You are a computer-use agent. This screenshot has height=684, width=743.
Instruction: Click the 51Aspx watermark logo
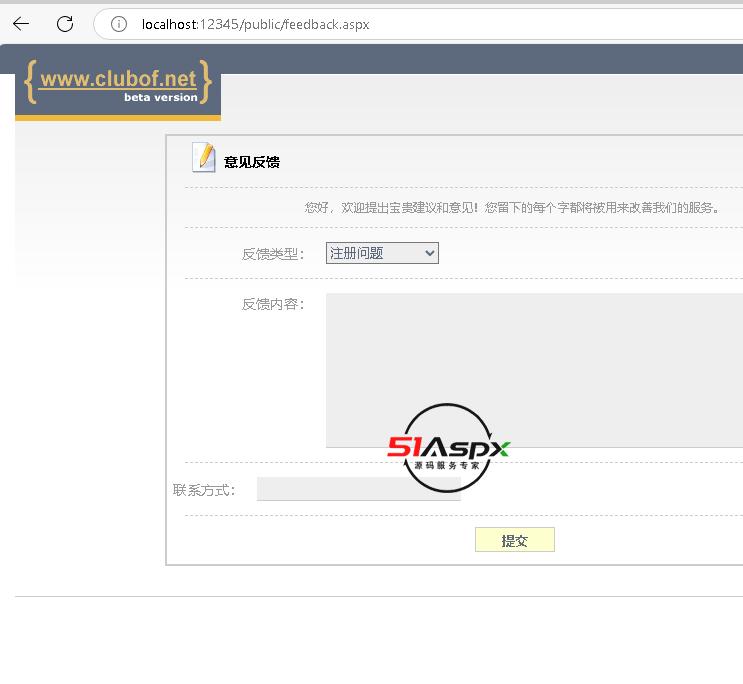click(x=448, y=447)
